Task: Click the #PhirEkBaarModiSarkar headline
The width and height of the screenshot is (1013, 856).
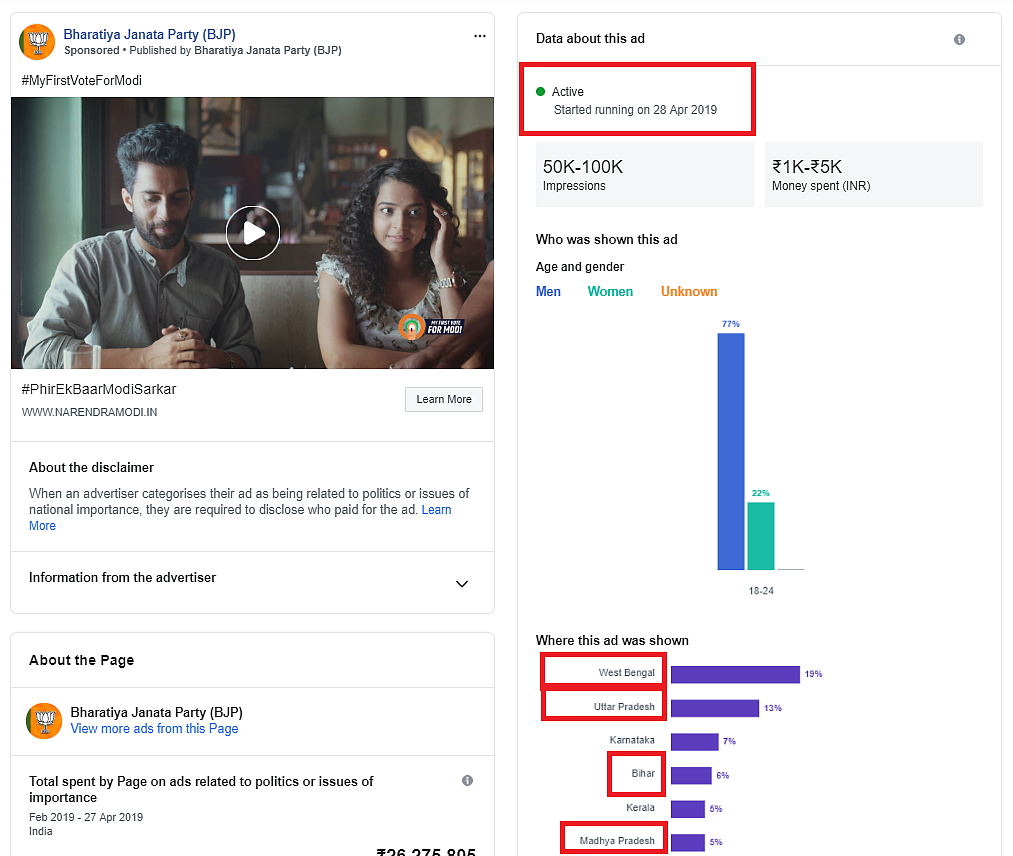Action: (x=99, y=389)
